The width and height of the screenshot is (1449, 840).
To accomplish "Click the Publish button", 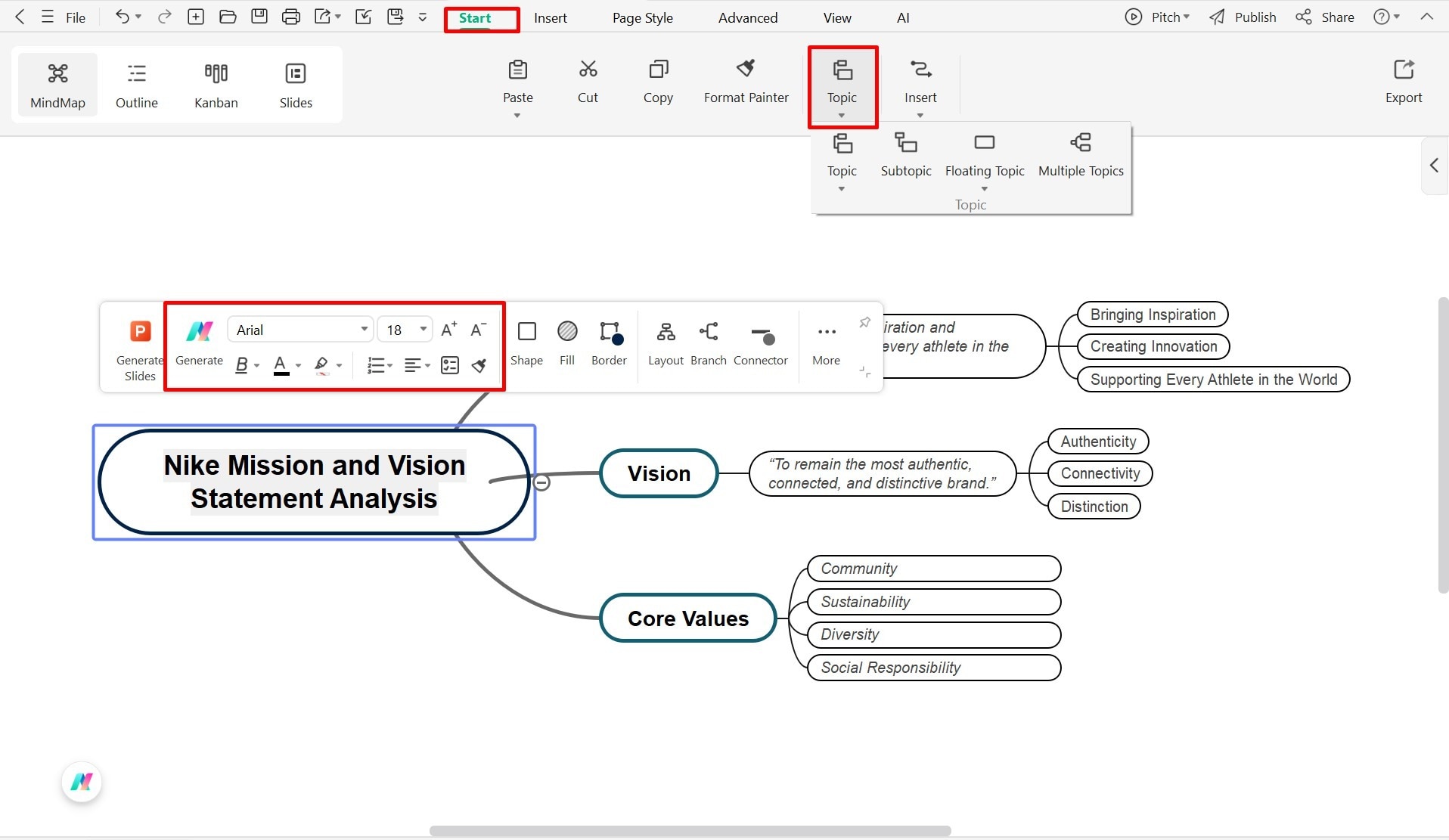I will tap(1243, 17).
